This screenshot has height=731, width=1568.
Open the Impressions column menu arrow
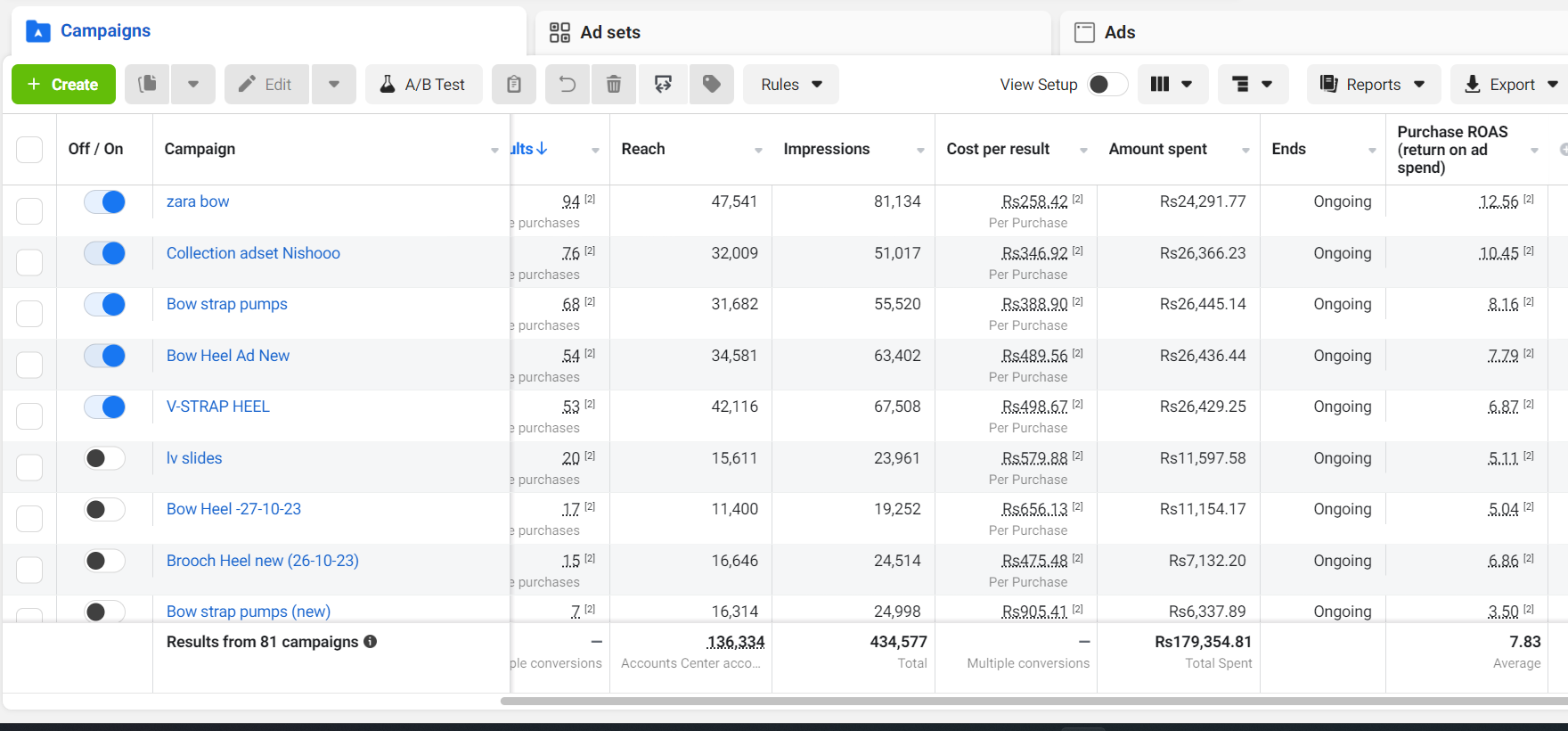(920, 150)
